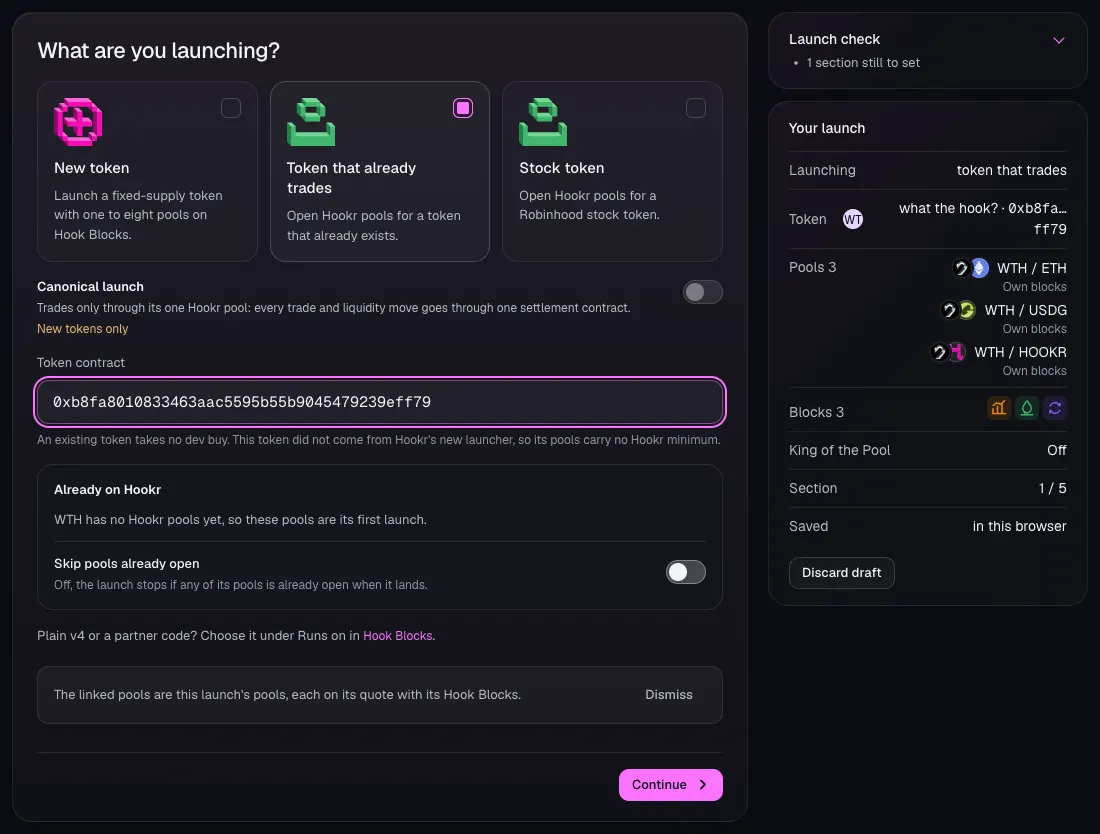This screenshot has width=1100, height=834.
Task: Click the WTH / ETH pool name
Action: click(x=1031, y=268)
